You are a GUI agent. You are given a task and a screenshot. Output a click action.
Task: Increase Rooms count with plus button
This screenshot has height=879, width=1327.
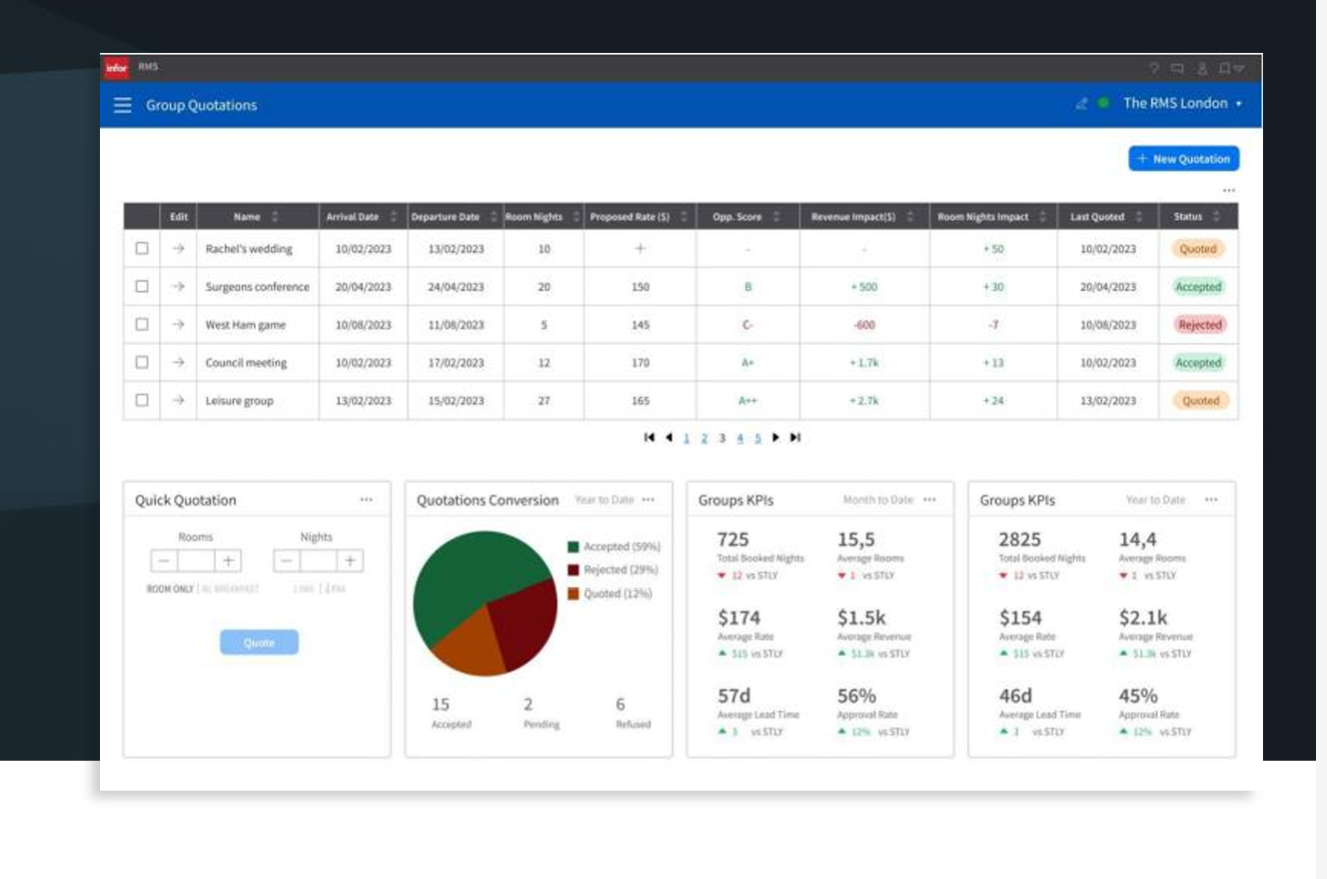pyautogui.click(x=228, y=561)
